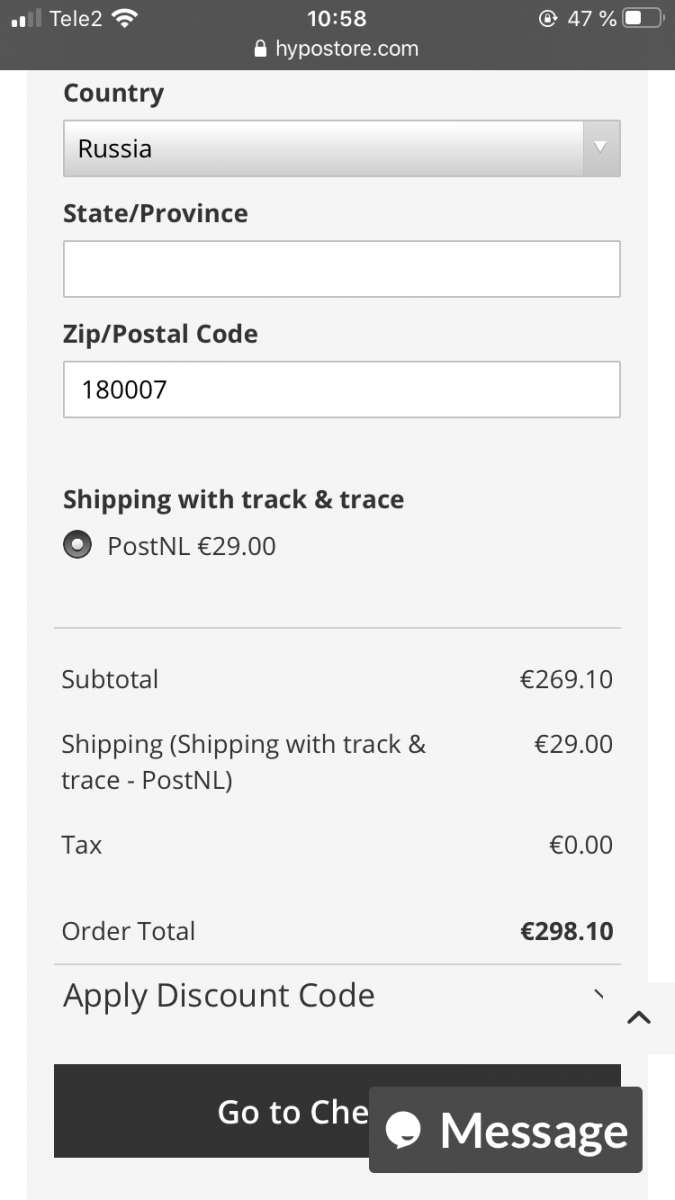Expand the Apply Discount Code section
This screenshot has height=1200, width=675.
pos(220,996)
